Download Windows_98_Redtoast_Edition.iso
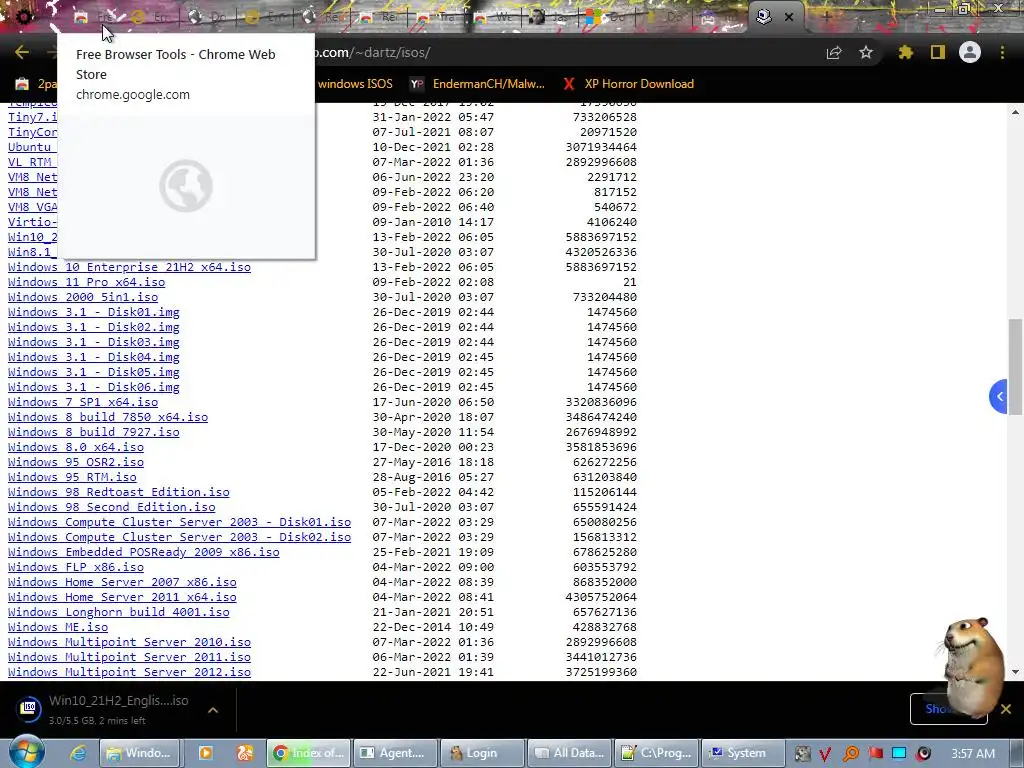The height and width of the screenshot is (768, 1024). (x=119, y=492)
